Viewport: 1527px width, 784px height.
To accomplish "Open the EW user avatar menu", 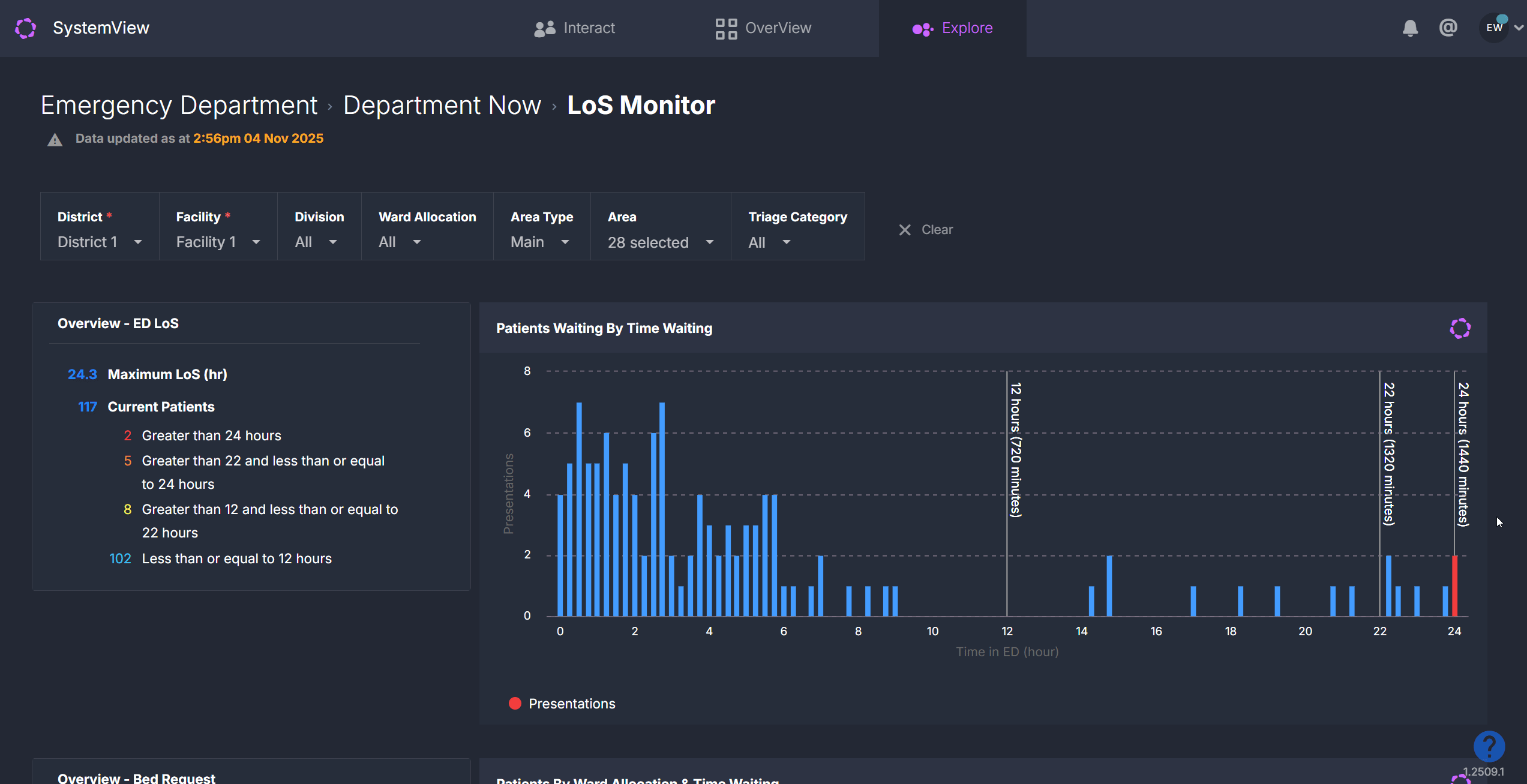I will tap(1495, 28).
